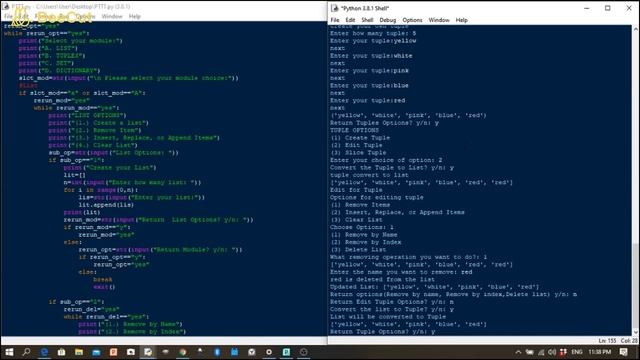Click shell line '(1) Create Tuple'

click(360, 138)
